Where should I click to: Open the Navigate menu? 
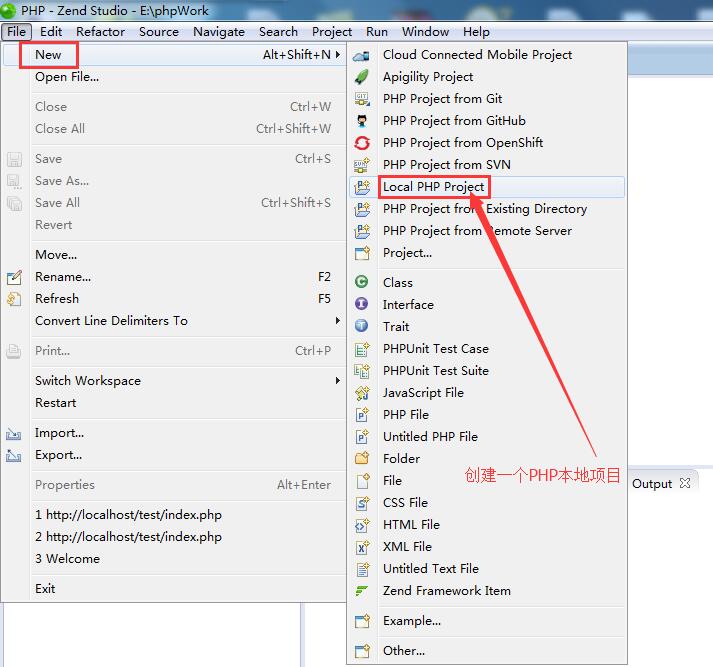[219, 32]
